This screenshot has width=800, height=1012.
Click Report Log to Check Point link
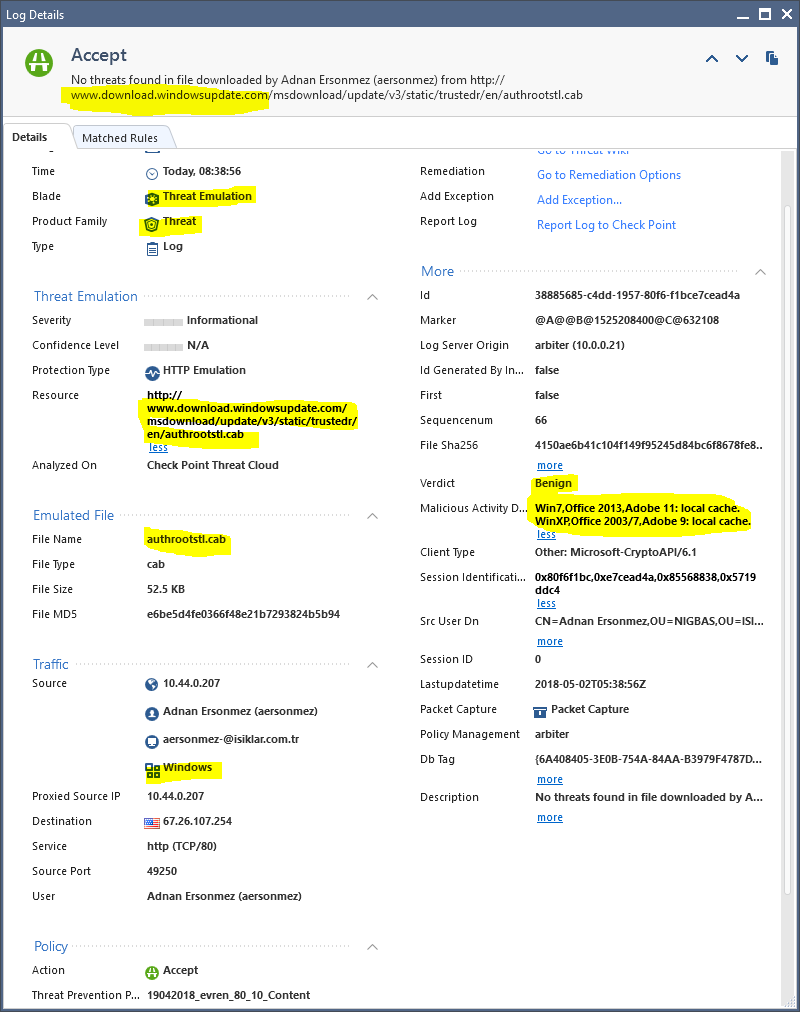pos(606,225)
